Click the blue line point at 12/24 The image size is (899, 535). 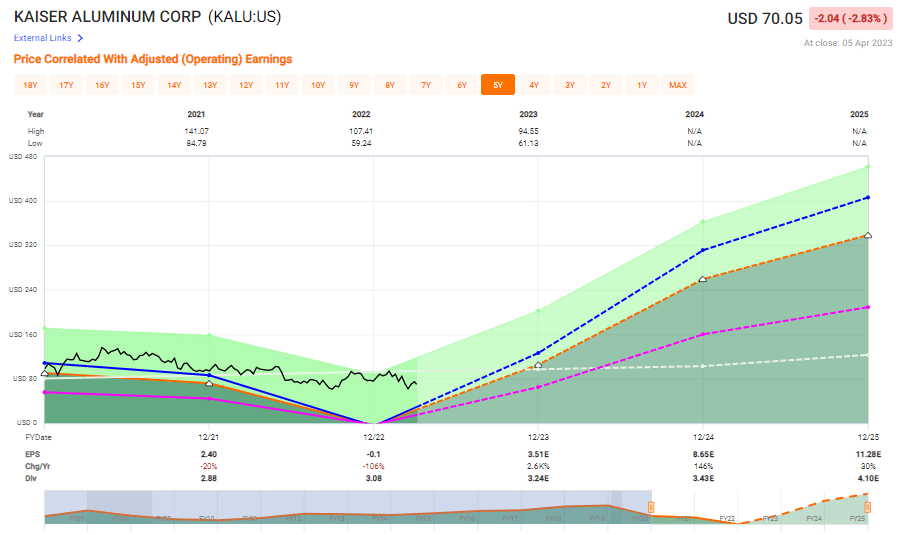tap(703, 250)
